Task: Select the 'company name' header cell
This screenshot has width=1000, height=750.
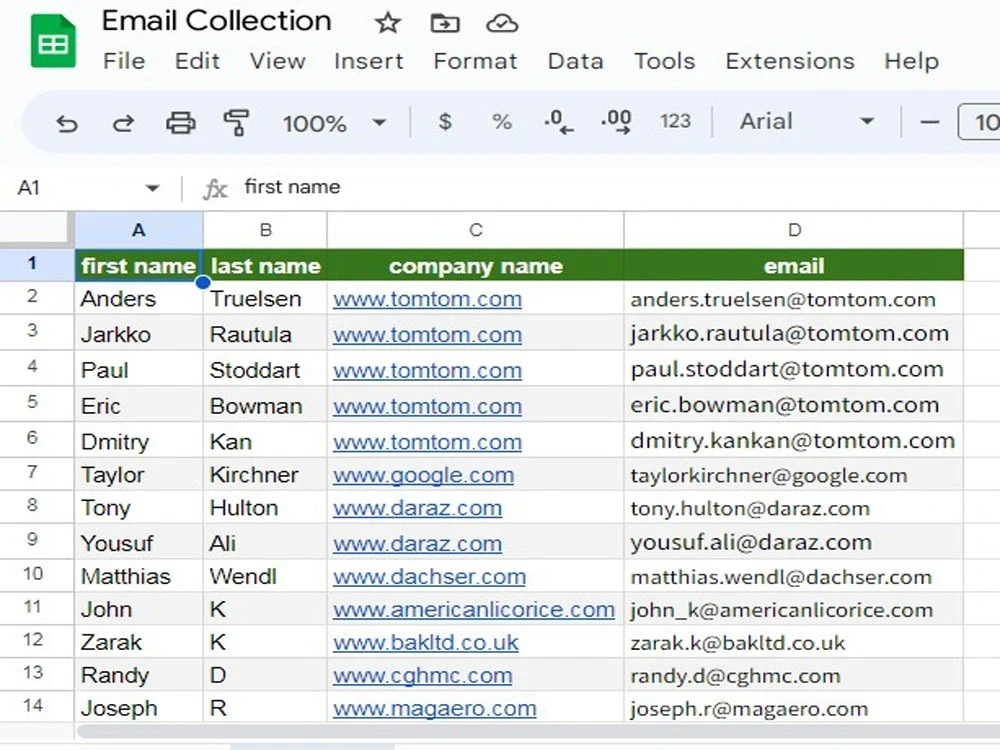Action: point(475,265)
